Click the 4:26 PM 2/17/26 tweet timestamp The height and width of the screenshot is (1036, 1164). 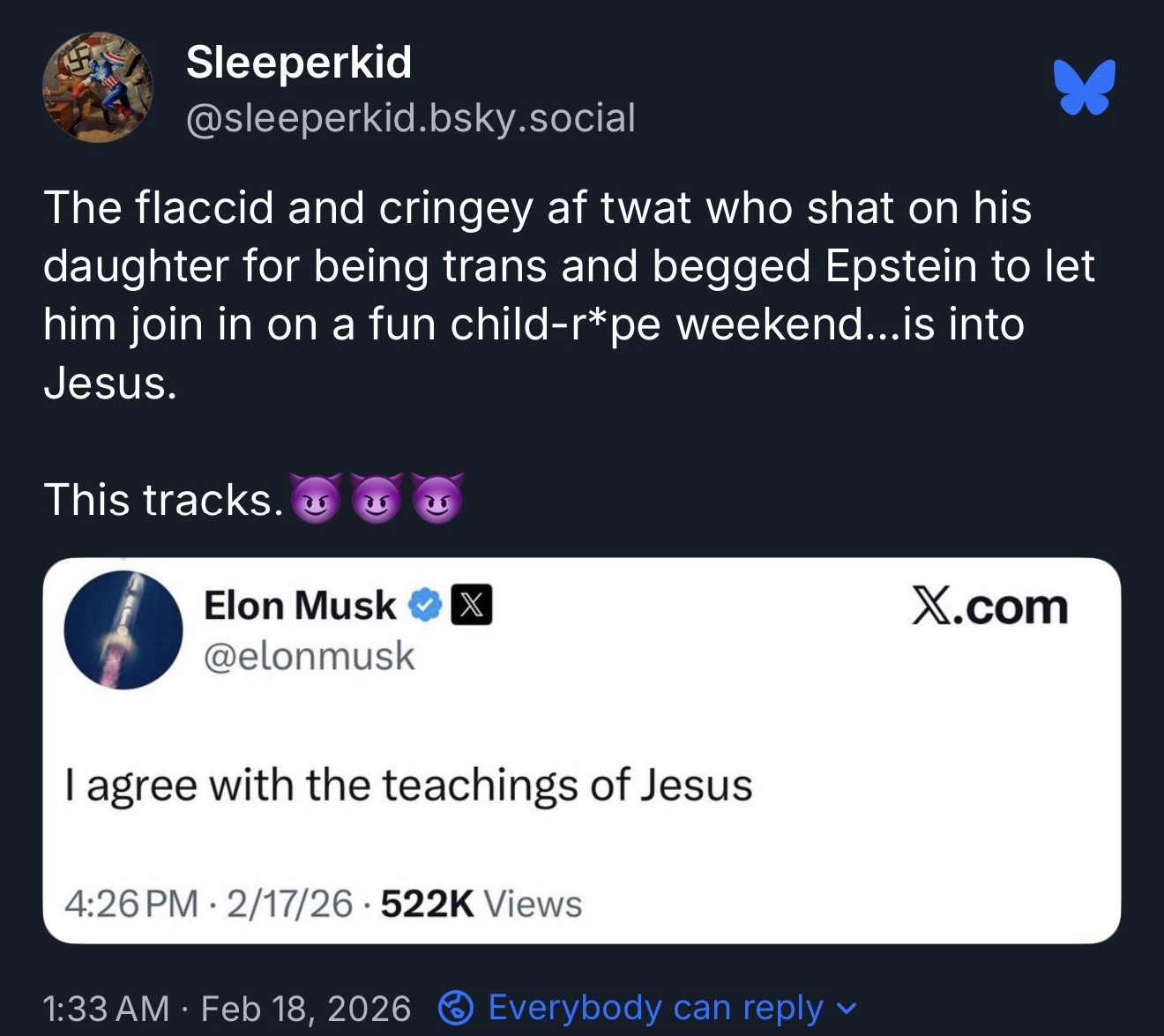209,904
